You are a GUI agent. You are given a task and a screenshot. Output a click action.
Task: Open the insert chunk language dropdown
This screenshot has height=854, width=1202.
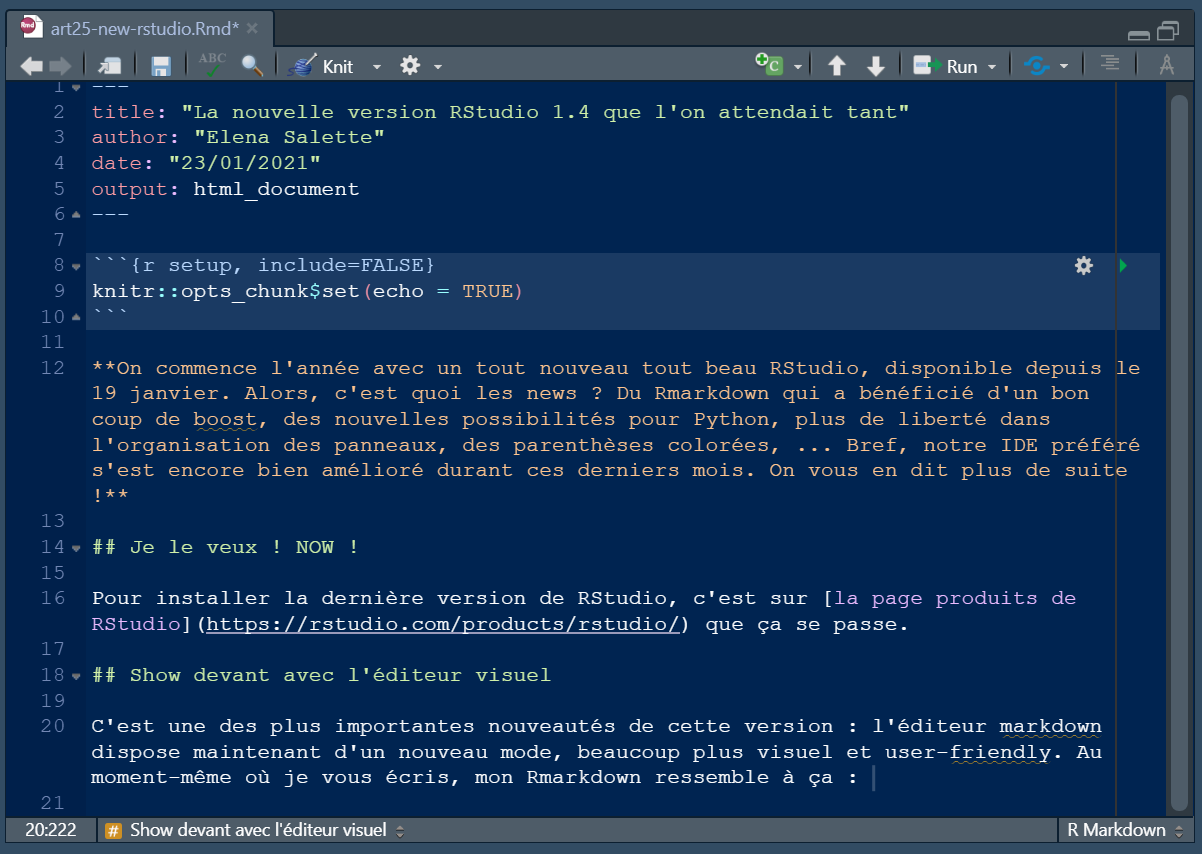tap(798, 67)
